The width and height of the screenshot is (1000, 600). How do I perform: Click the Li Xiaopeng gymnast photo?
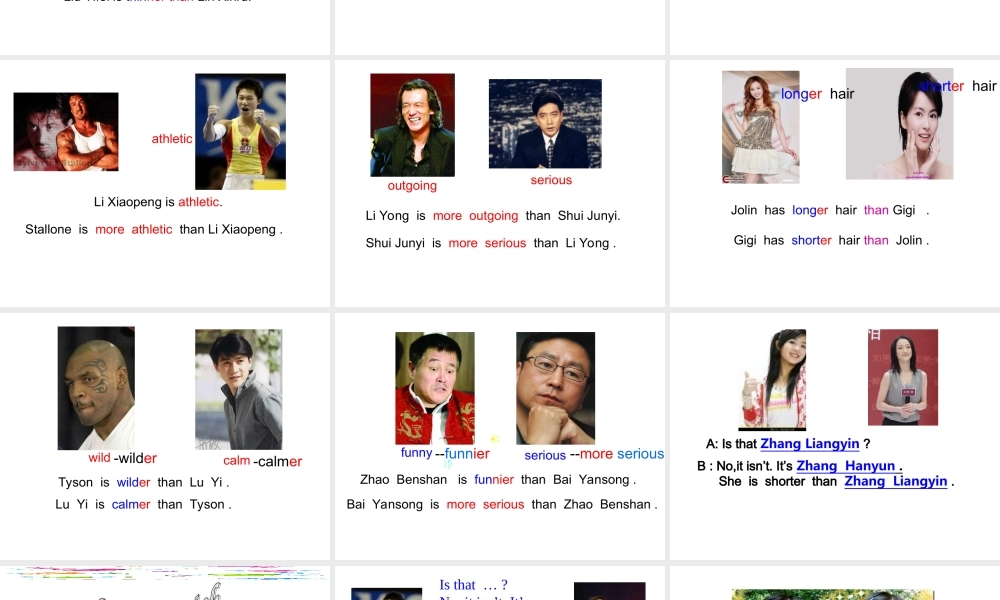(x=240, y=131)
